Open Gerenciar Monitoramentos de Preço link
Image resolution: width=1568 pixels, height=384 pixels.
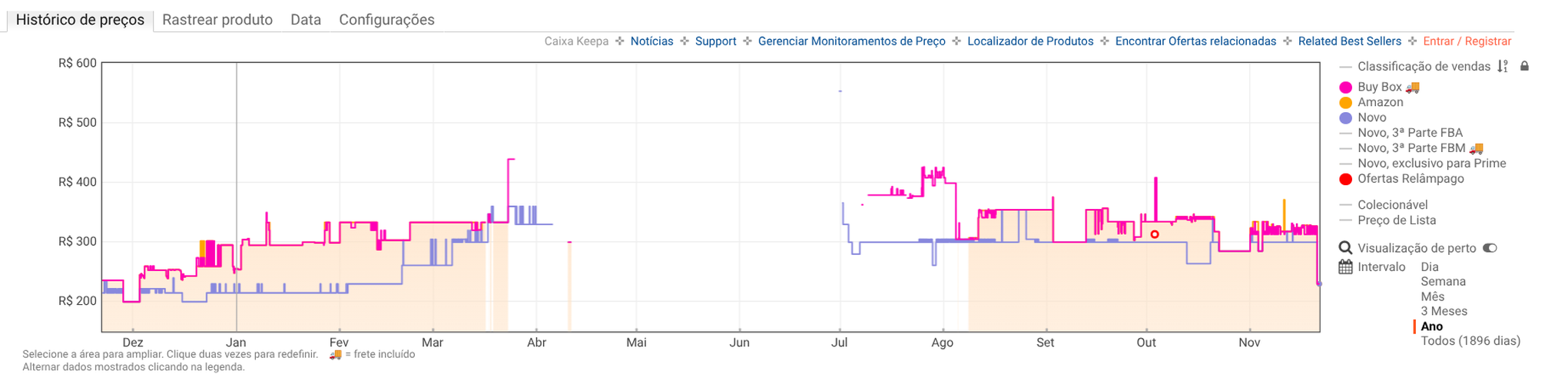851,41
